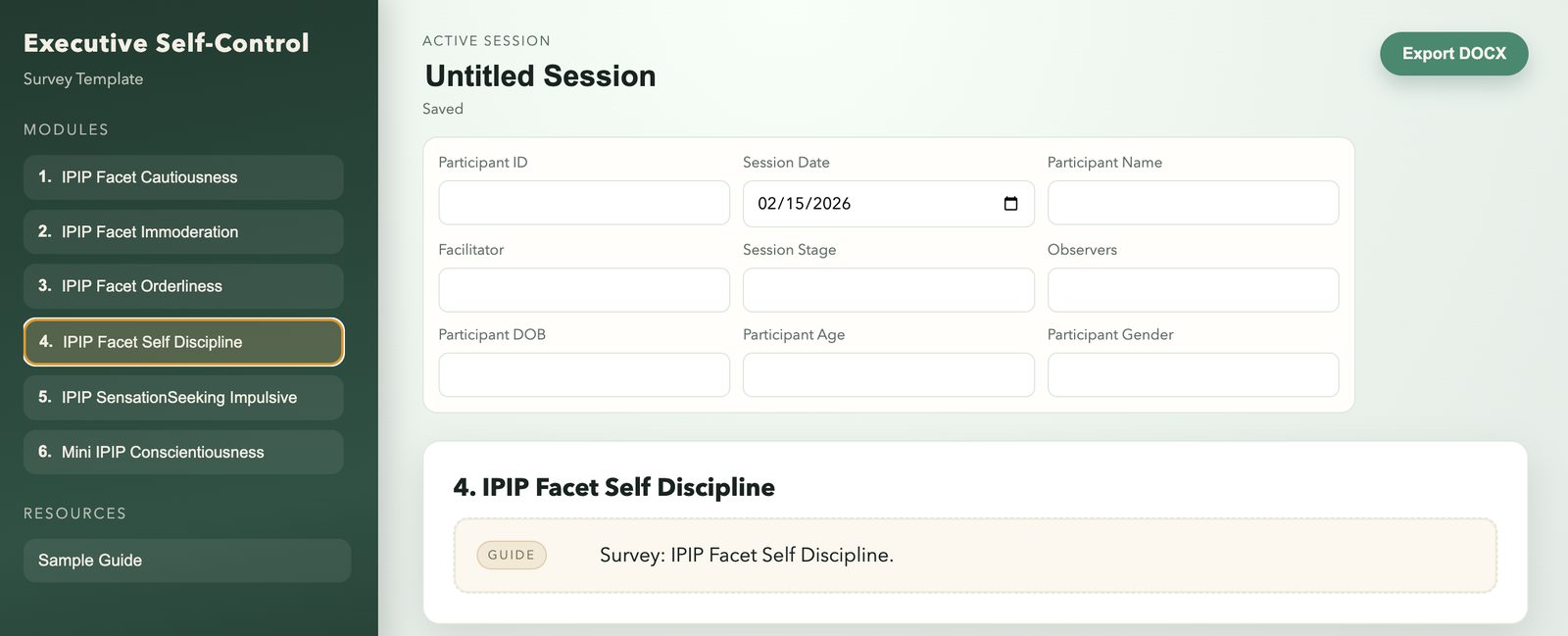The height and width of the screenshot is (636, 1568).
Task: Click the Observers input field
Action: coord(1193,290)
